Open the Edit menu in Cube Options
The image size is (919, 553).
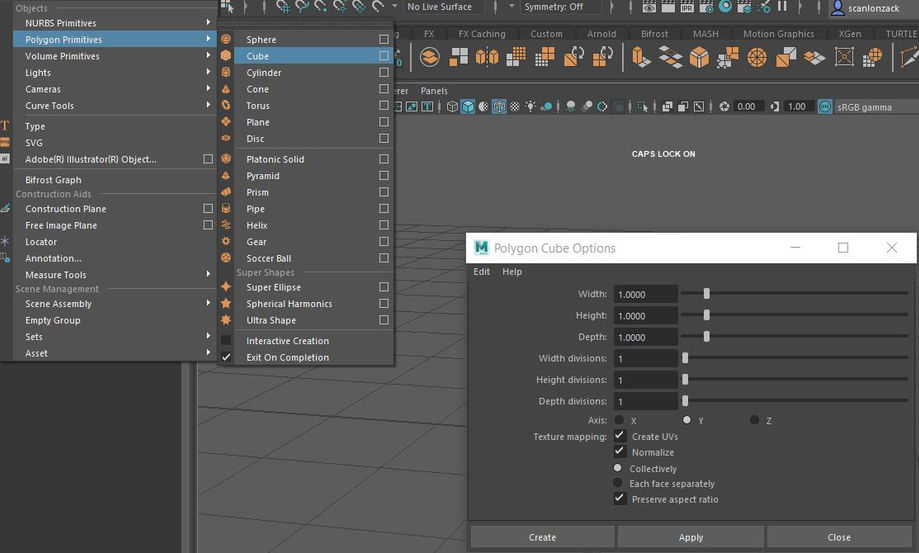coord(482,272)
